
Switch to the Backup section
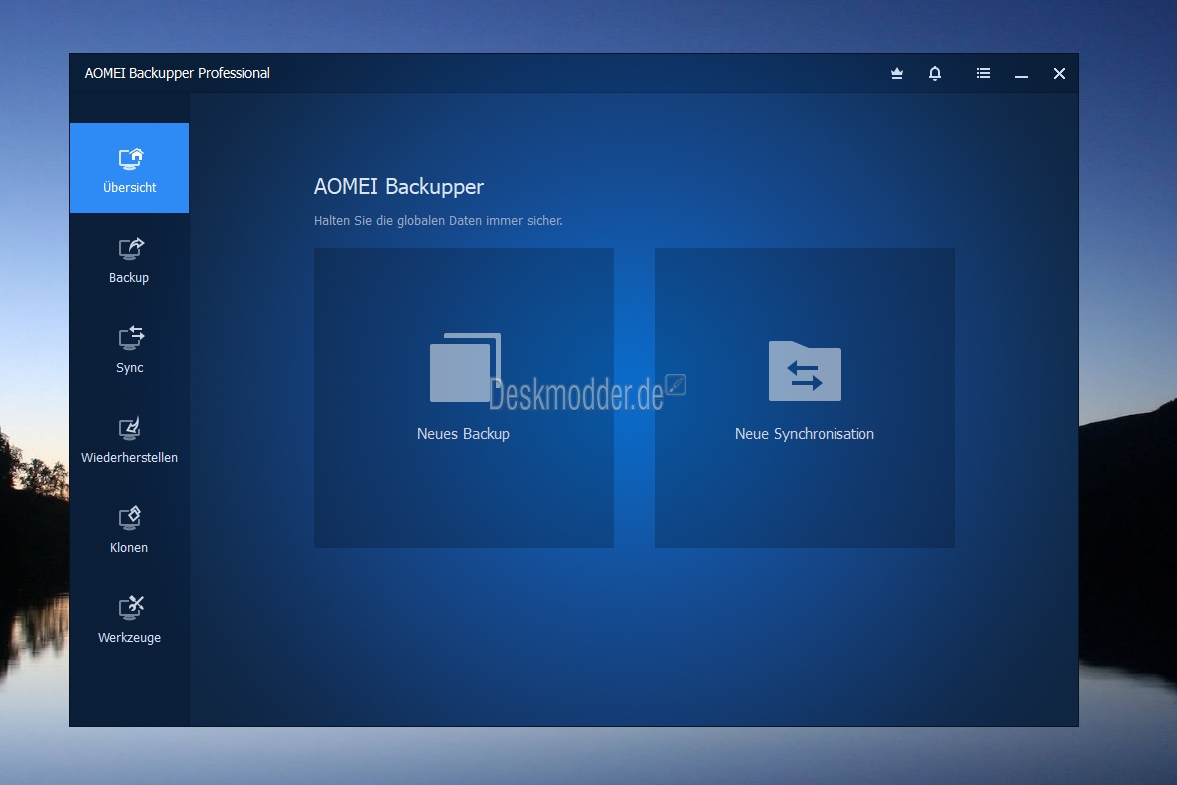pos(129,260)
